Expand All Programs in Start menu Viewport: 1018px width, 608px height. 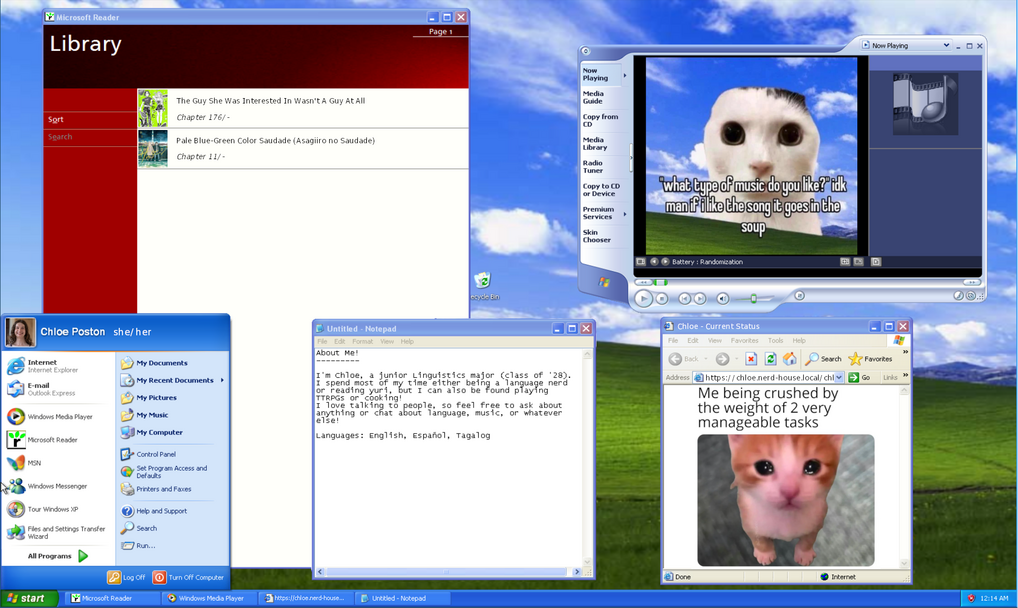[57, 556]
